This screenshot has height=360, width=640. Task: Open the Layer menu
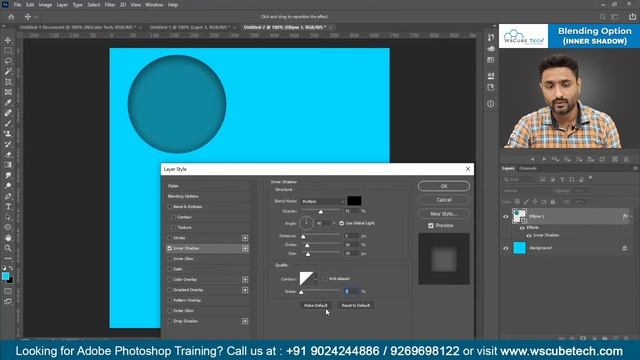tap(62, 5)
